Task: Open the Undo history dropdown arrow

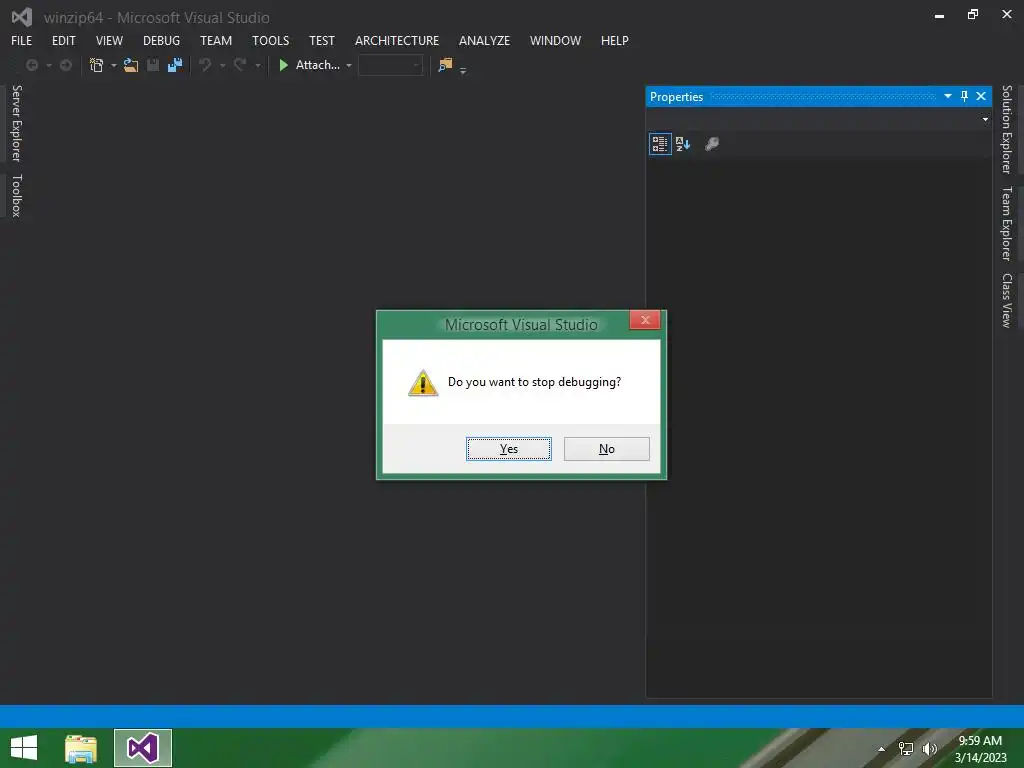Action: pyautogui.click(x=223, y=65)
